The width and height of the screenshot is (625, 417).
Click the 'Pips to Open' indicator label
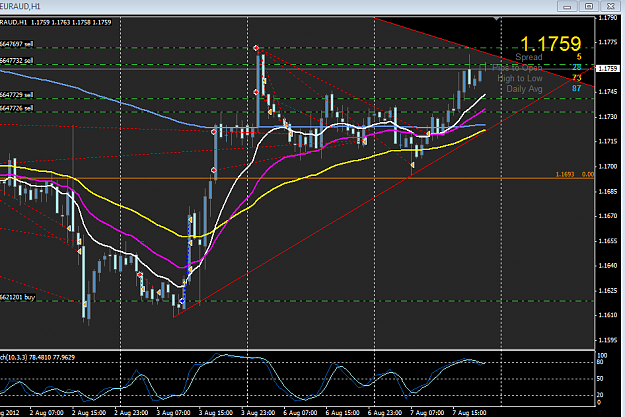point(517,68)
